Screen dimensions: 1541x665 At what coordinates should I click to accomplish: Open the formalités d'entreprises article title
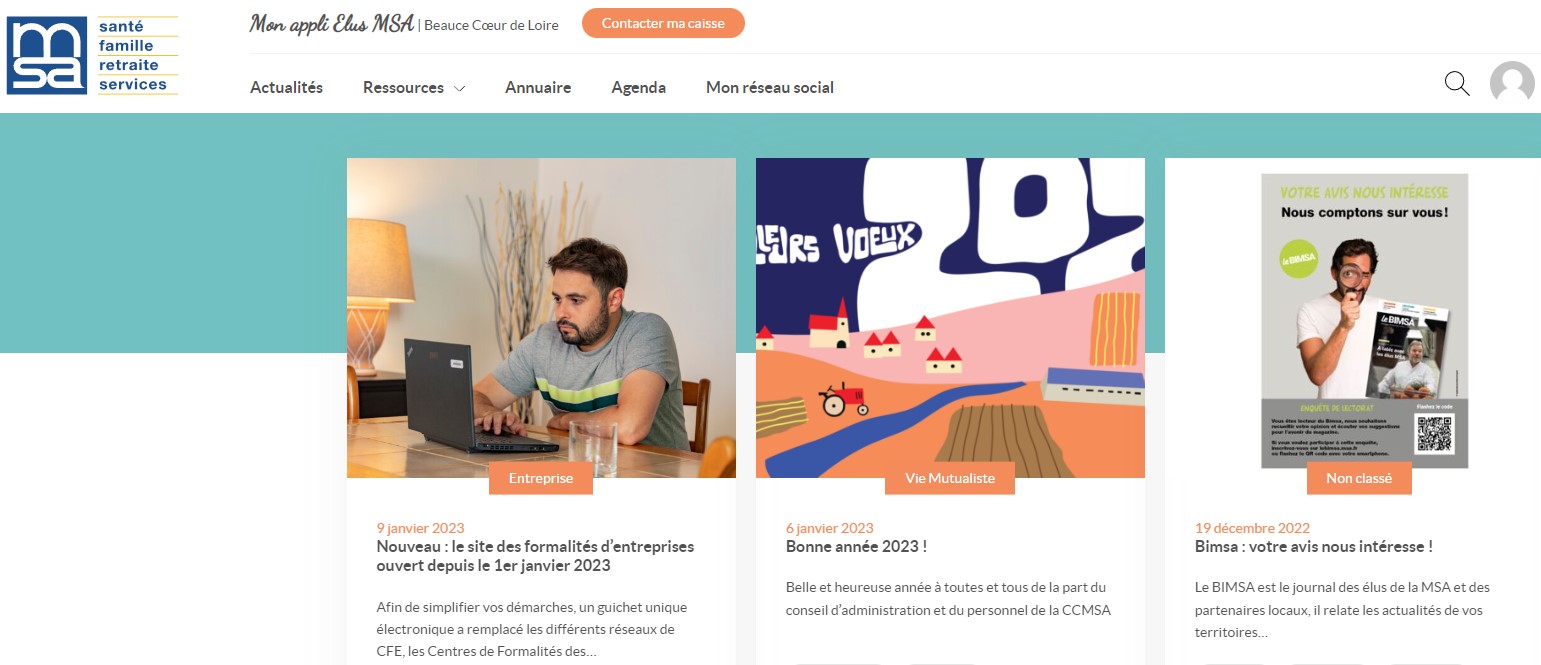535,556
